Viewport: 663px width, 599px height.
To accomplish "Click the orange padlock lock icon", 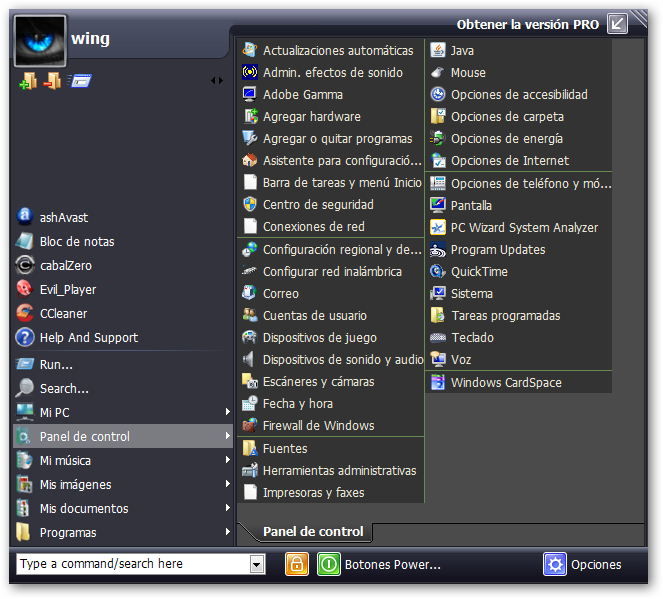I will [296, 564].
